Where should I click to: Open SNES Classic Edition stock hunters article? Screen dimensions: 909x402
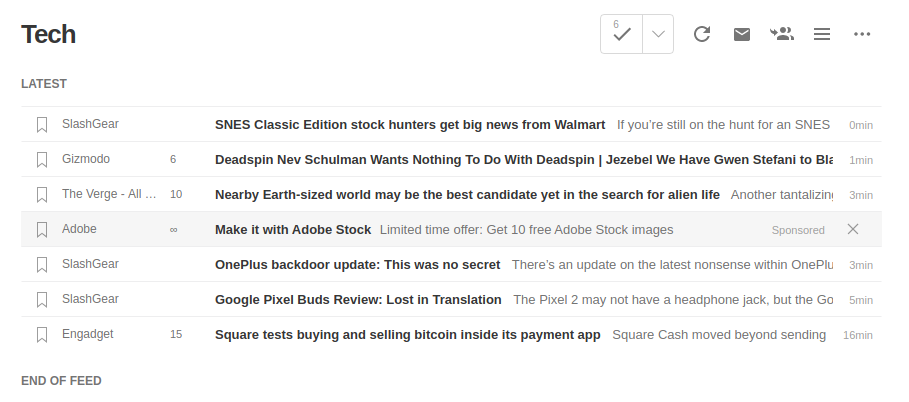click(x=410, y=125)
